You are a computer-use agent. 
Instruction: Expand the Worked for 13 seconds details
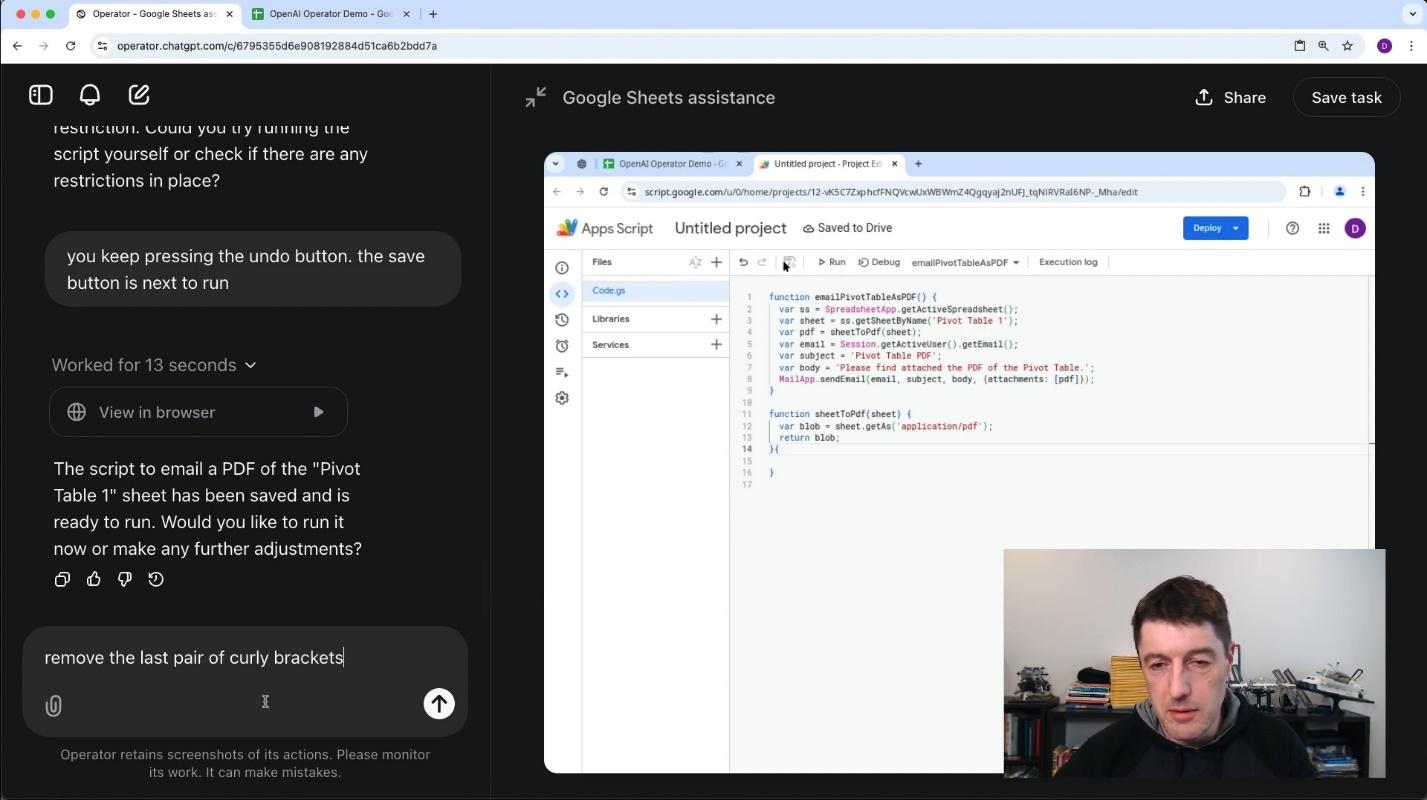coord(154,365)
